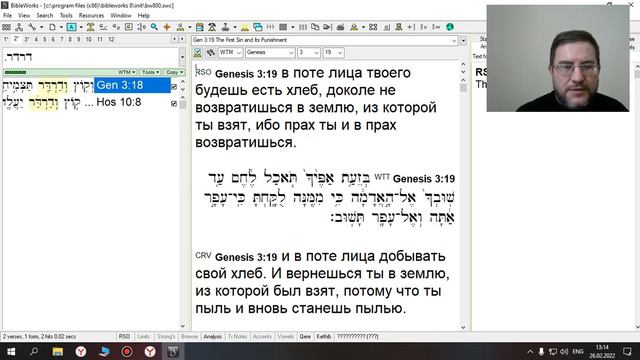Toggle Strong's in the status bar
Image resolution: width=640 pixels, height=360 pixels.
166,336
